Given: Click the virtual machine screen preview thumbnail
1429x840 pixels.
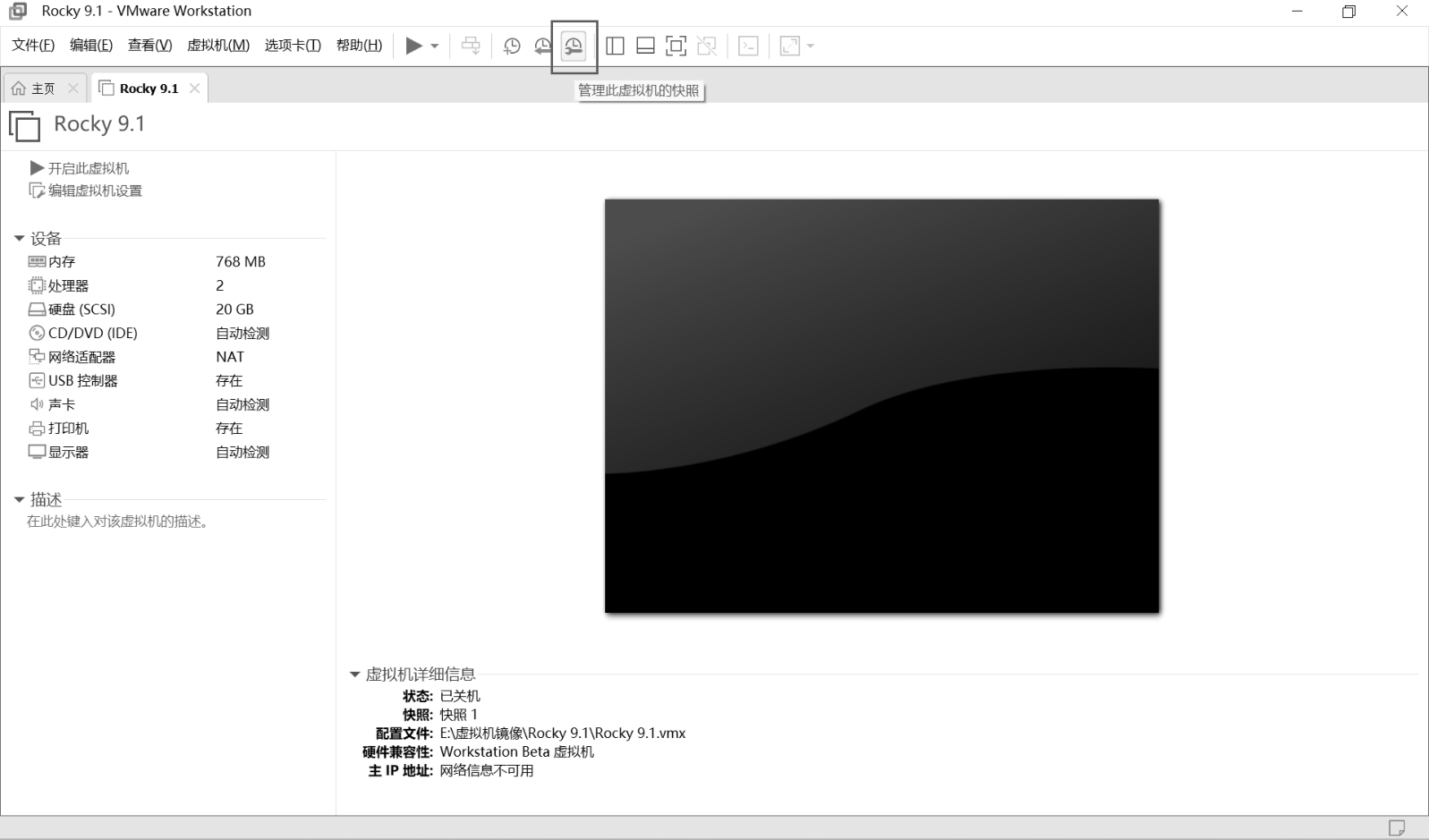Looking at the screenshot, I should click(x=881, y=406).
